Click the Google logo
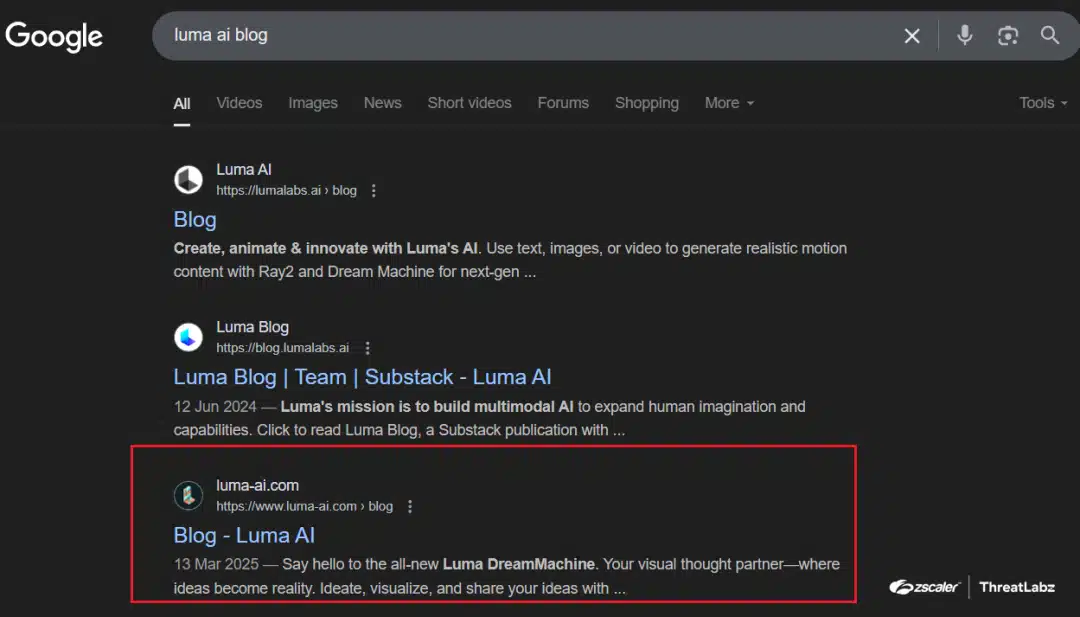This screenshot has width=1080, height=617. 54,36
